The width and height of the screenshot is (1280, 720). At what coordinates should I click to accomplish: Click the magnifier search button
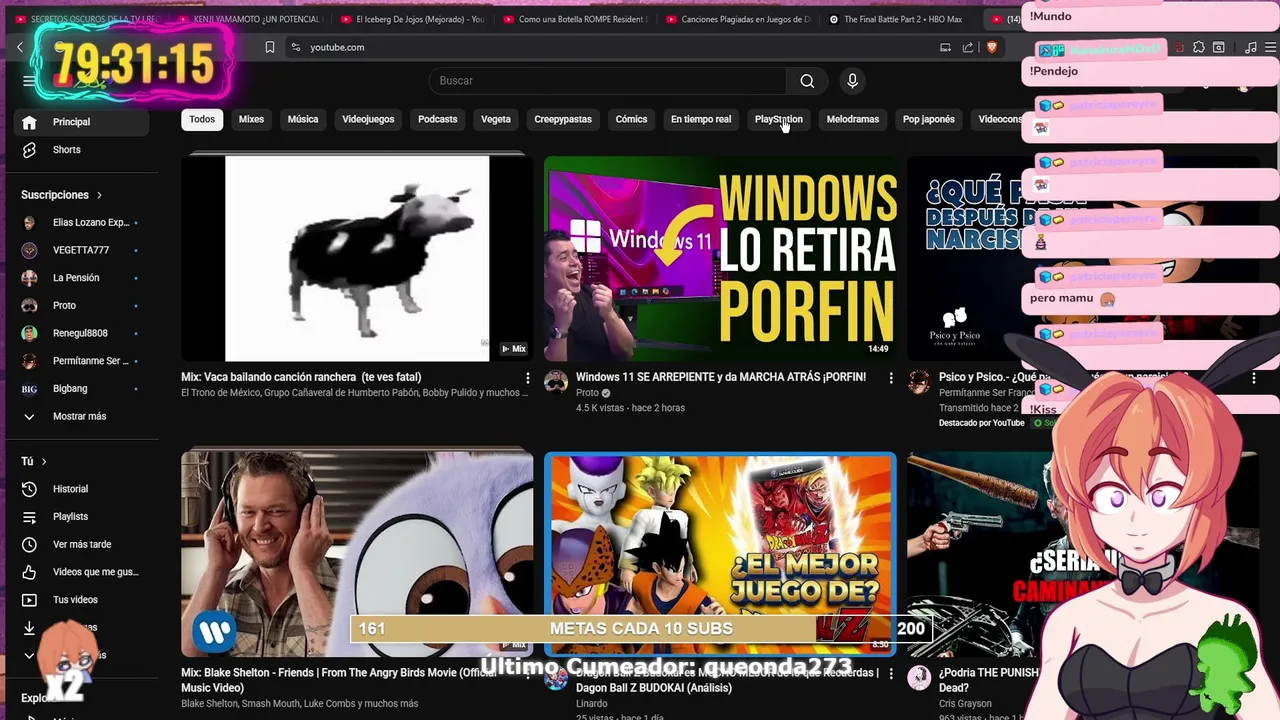(807, 81)
